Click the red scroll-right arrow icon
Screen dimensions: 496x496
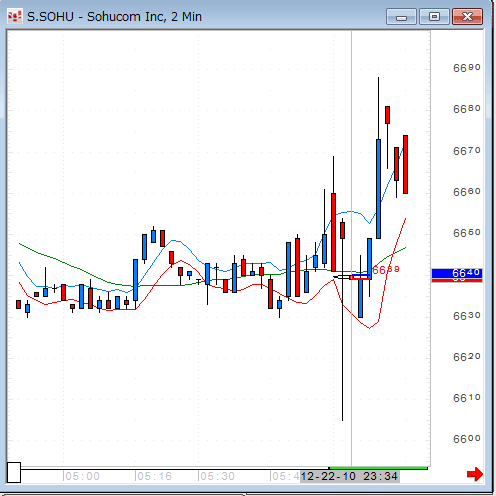tap(475, 474)
